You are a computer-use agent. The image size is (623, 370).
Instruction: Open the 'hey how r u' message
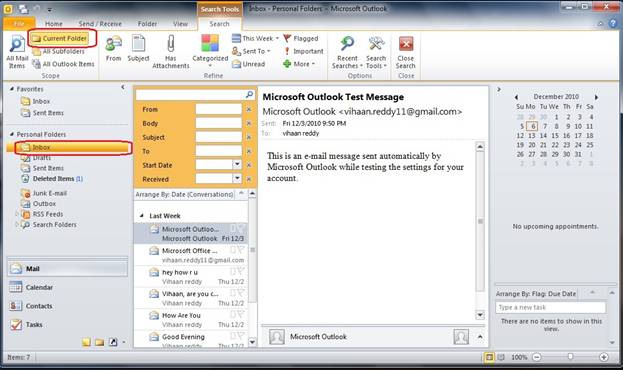click(x=190, y=277)
